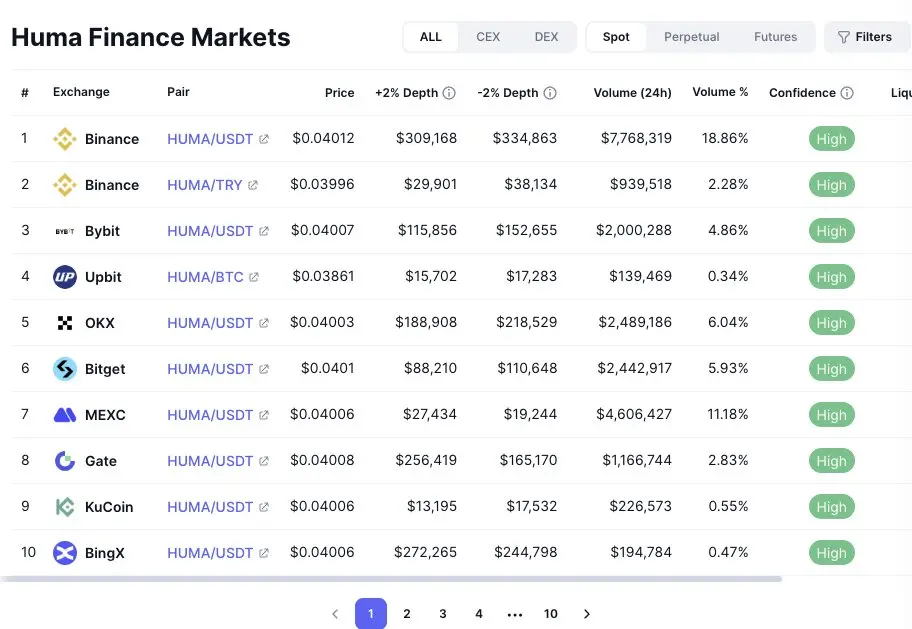Sort by Volume (24h) column header
The image size is (912, 629).
tap(632, 93)
